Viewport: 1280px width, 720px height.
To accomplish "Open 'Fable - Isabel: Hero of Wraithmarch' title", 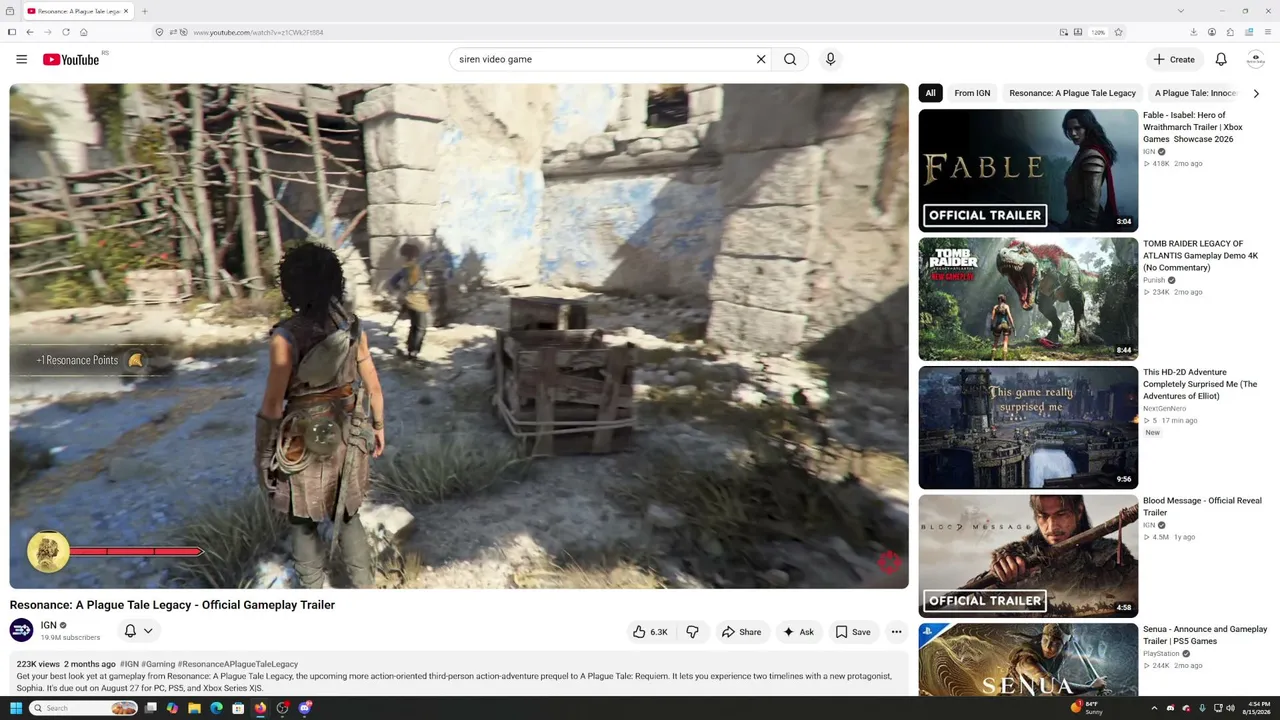I will (x=1193, y=127).
